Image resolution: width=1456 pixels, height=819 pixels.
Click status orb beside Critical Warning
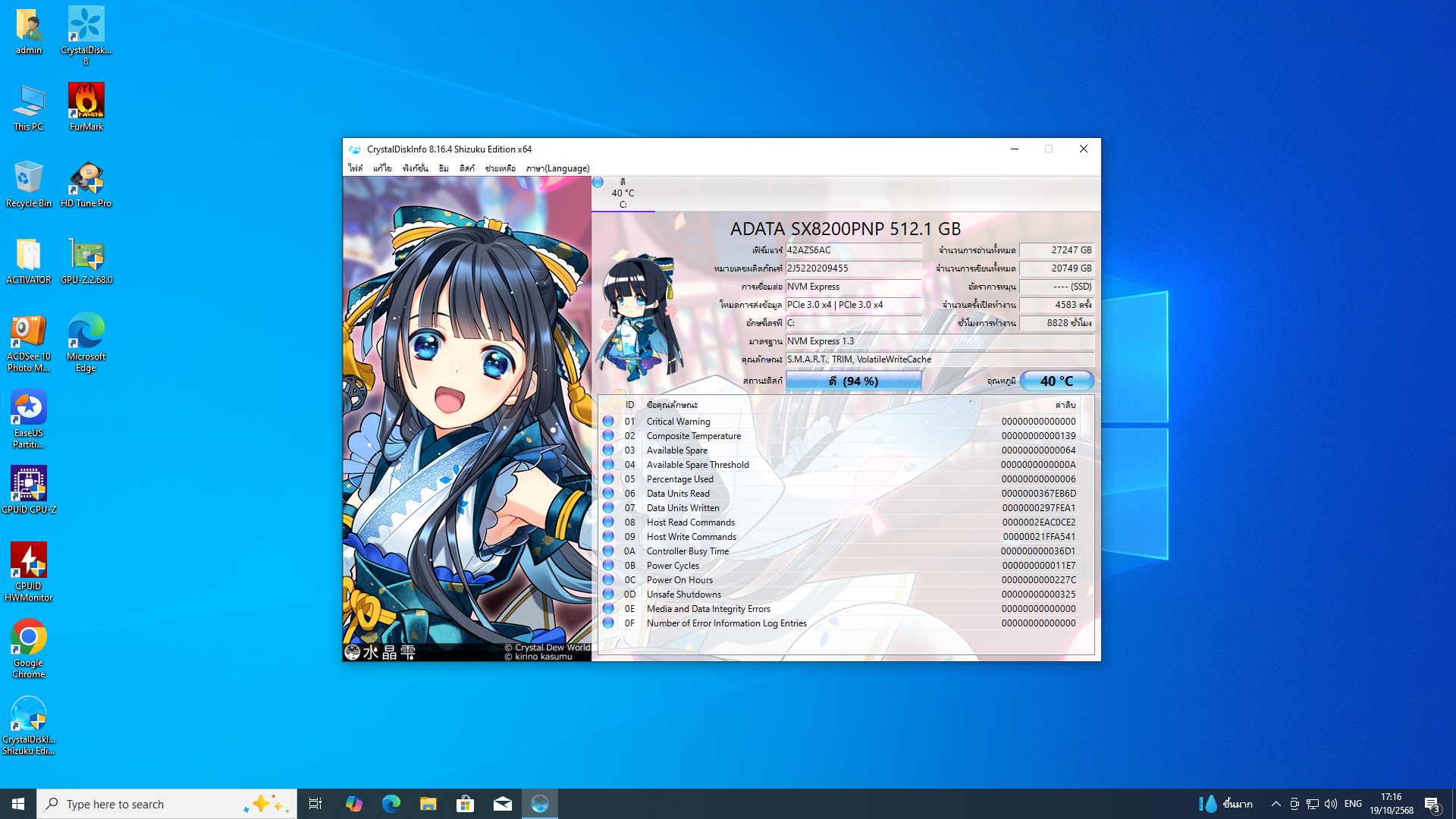(608, 421)
